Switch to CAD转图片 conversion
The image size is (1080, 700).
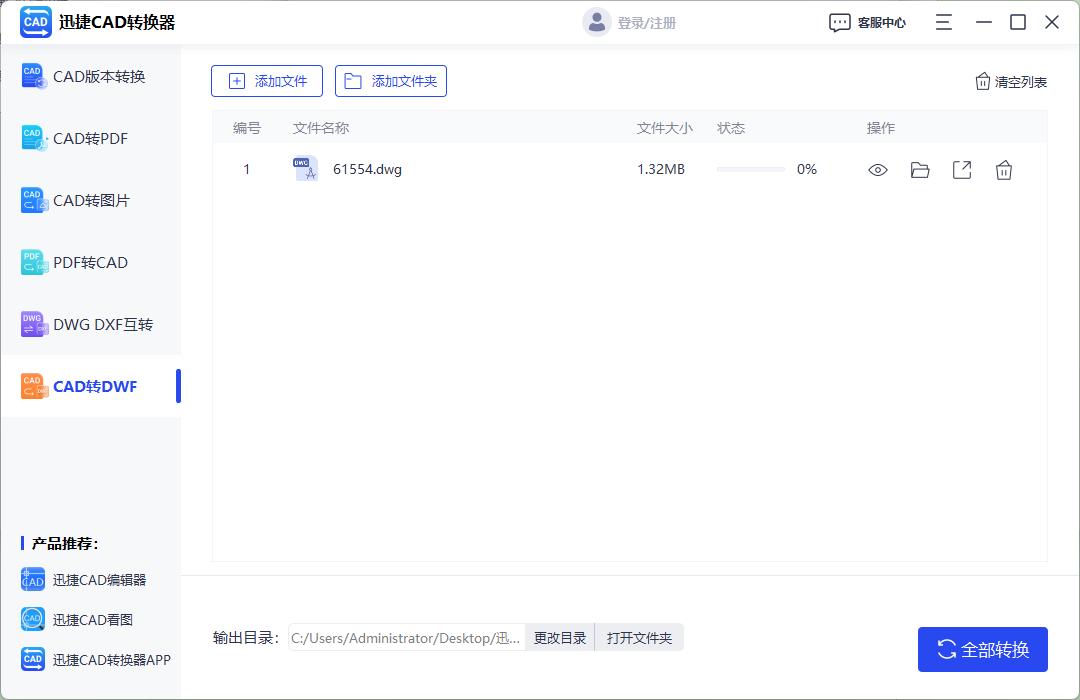[90, 200]
